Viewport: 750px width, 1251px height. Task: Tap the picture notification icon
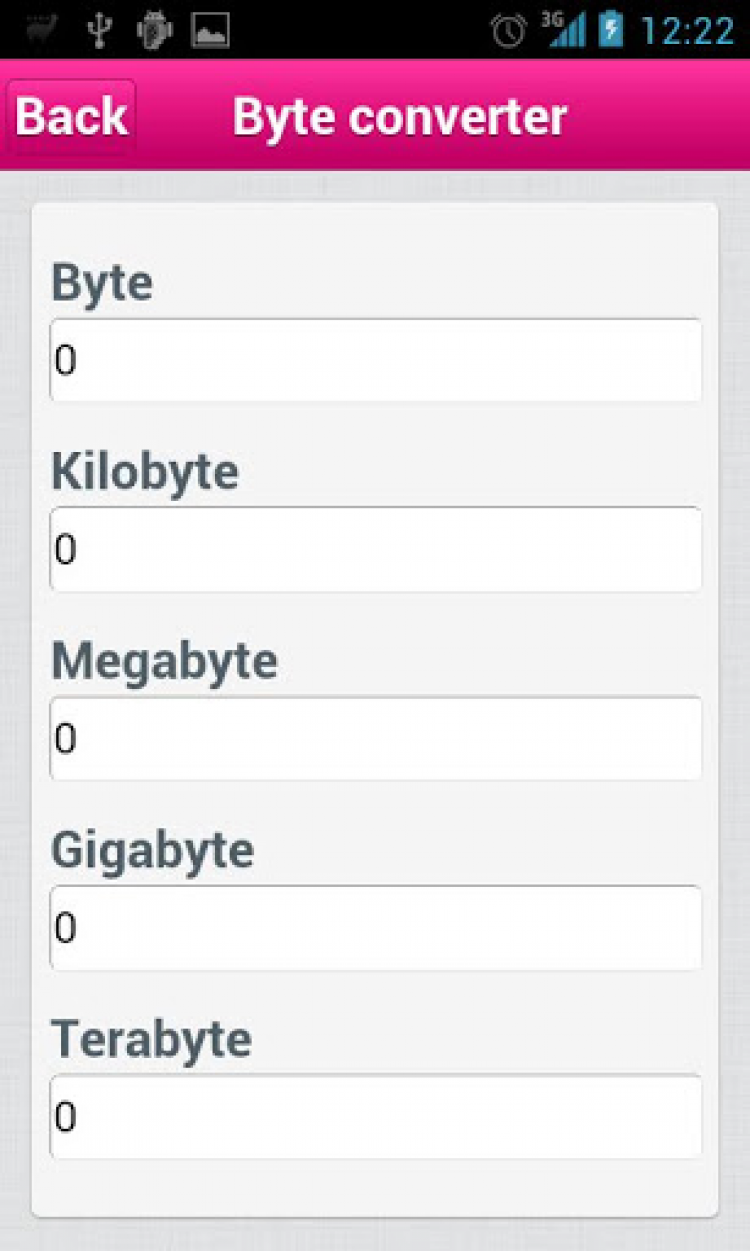(x=210, y=31)
